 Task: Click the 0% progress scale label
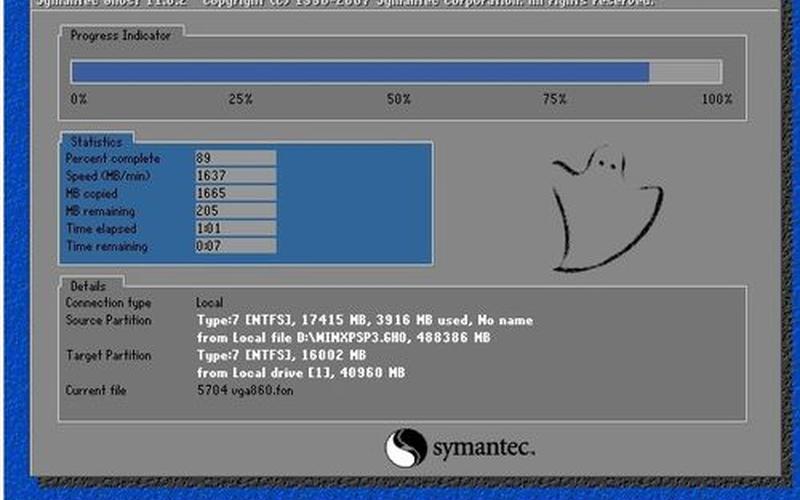pos(79,98)
